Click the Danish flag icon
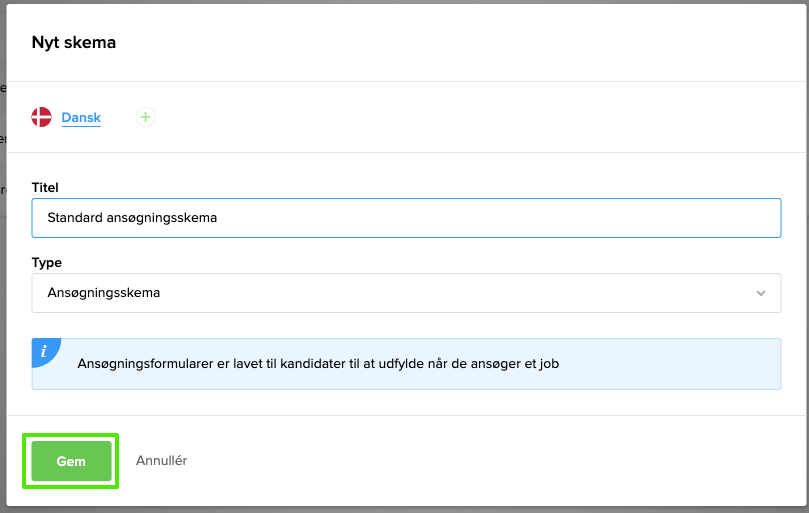 tap(42, 117)
